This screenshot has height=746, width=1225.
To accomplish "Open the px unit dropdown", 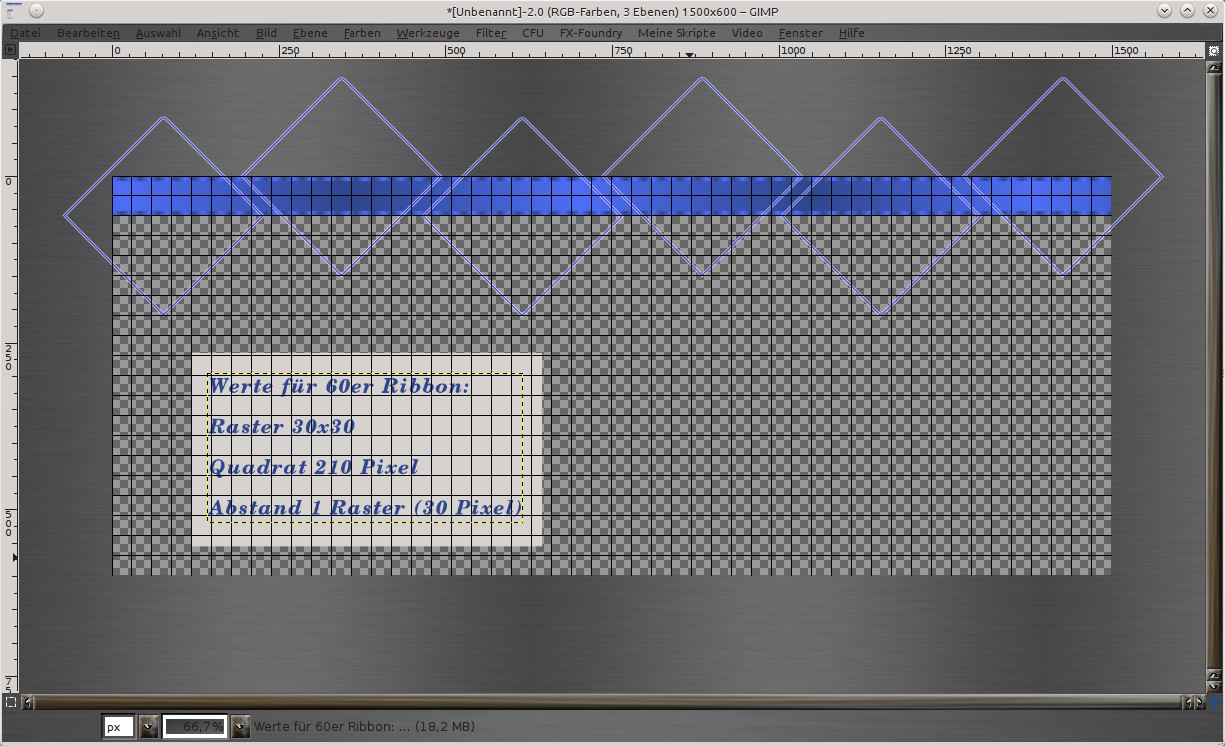I will tap(148, 727).
